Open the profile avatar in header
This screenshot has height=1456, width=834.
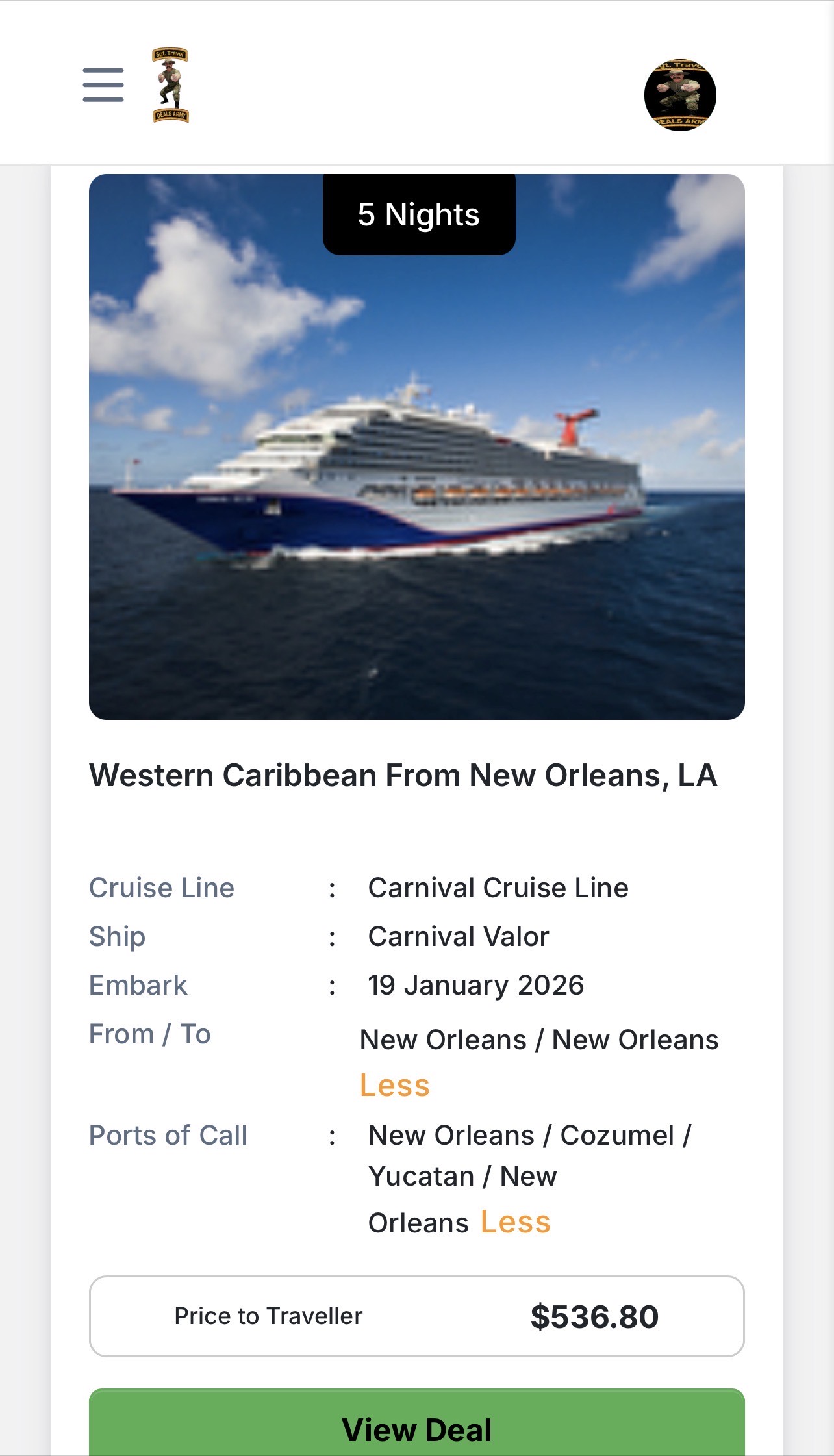coord(679,95)
